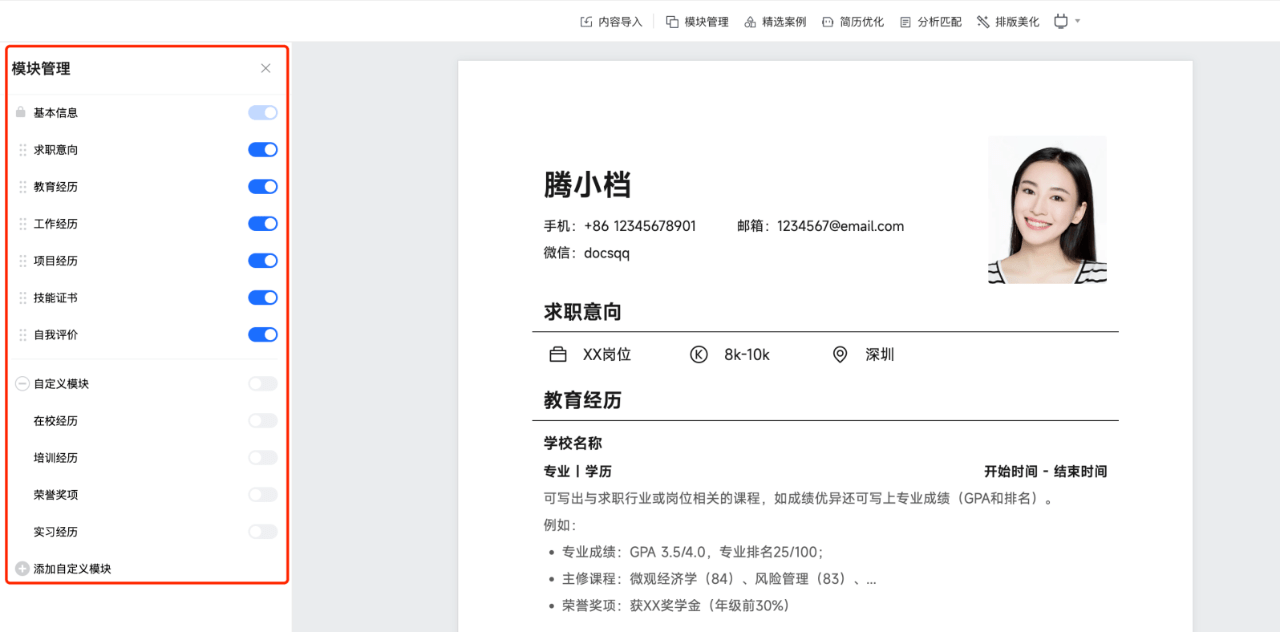Click 添加自定义模块 to add a module
The image size is (1280, 632).
62,567
